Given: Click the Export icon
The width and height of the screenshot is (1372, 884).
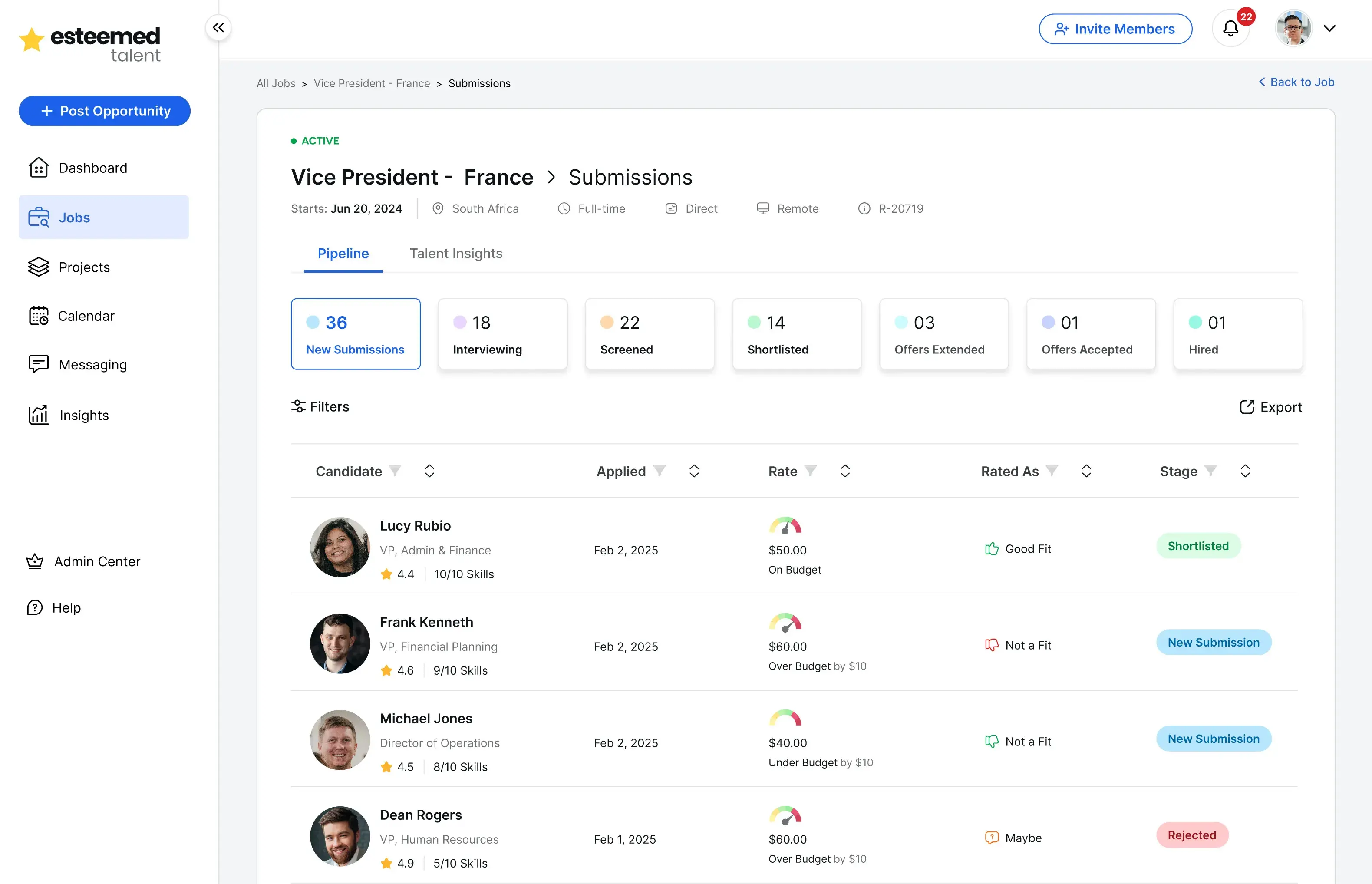Looking at the screenshot, I should point(1246,407).
